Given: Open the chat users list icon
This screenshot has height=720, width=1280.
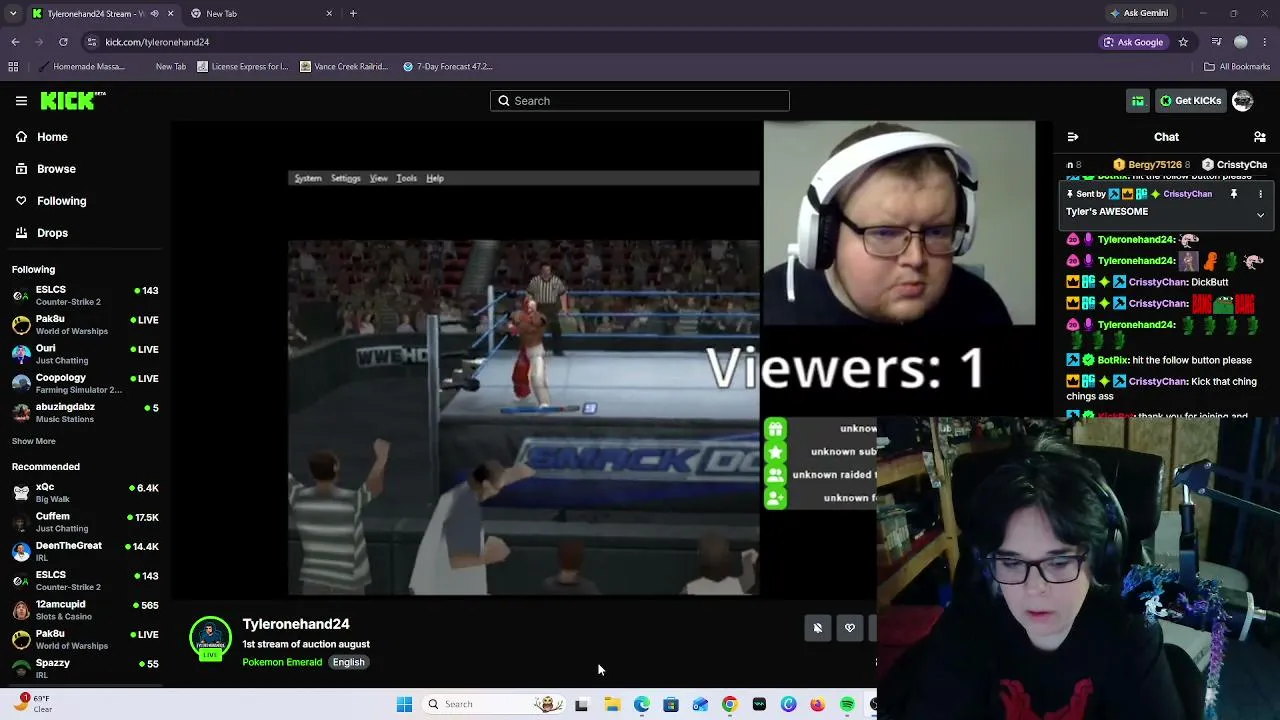Looking at the screenshot, I should [x=1260, y=137].
